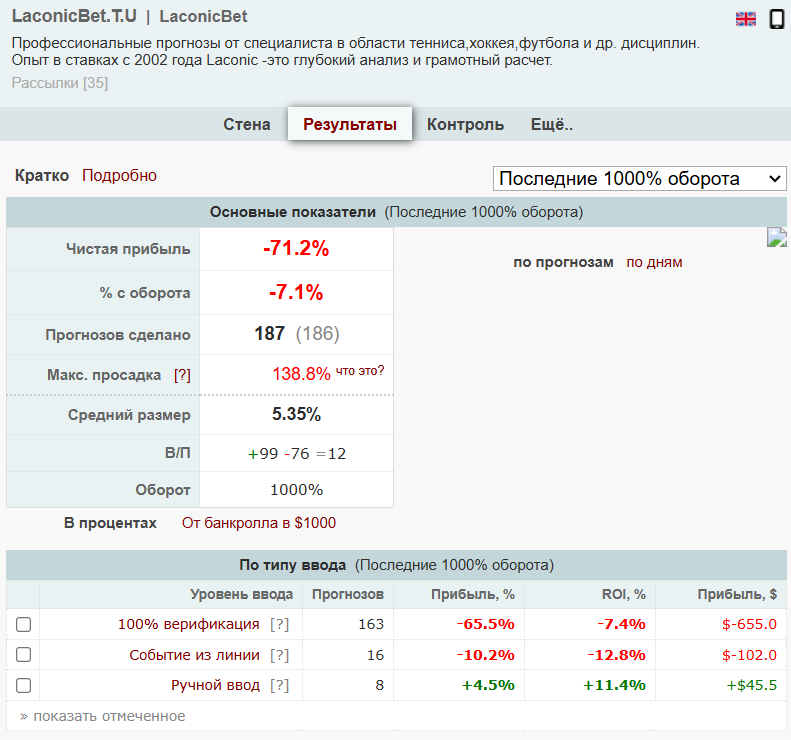Expand the Ещё.. menu
Image resolution: width=791 pixels, height=740 pixels.
pos(551,124)
